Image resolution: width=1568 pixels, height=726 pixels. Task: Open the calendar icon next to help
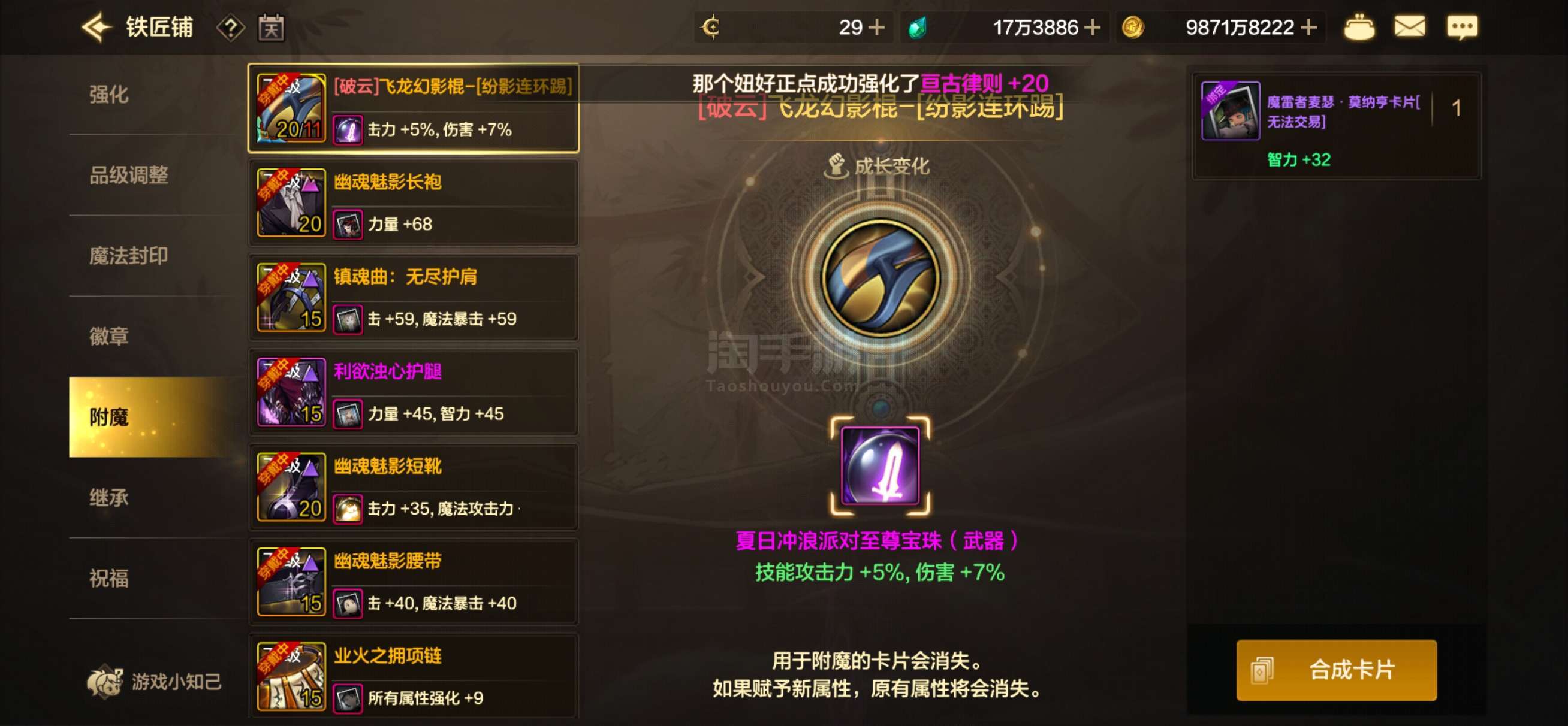point(270,28)
